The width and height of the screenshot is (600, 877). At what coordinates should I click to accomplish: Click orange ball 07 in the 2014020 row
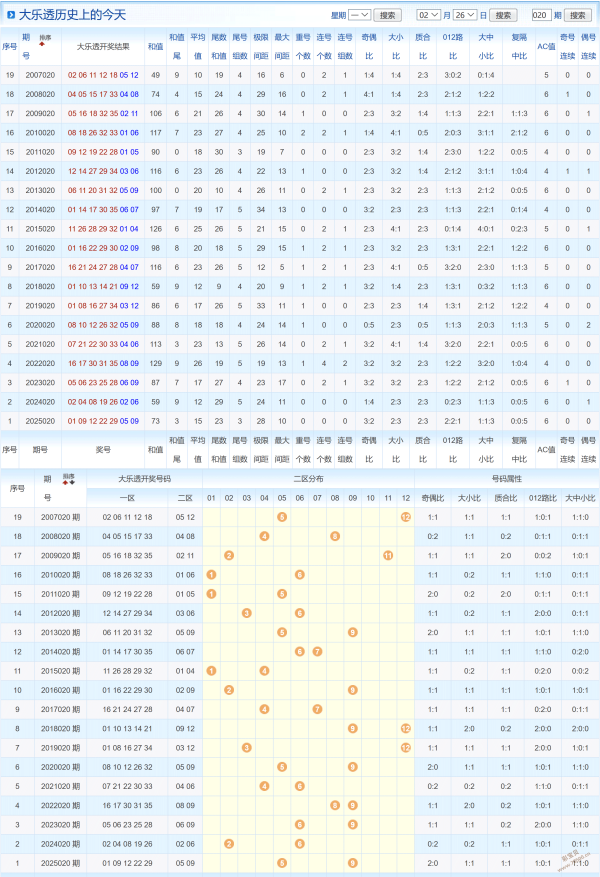point(317,651)
